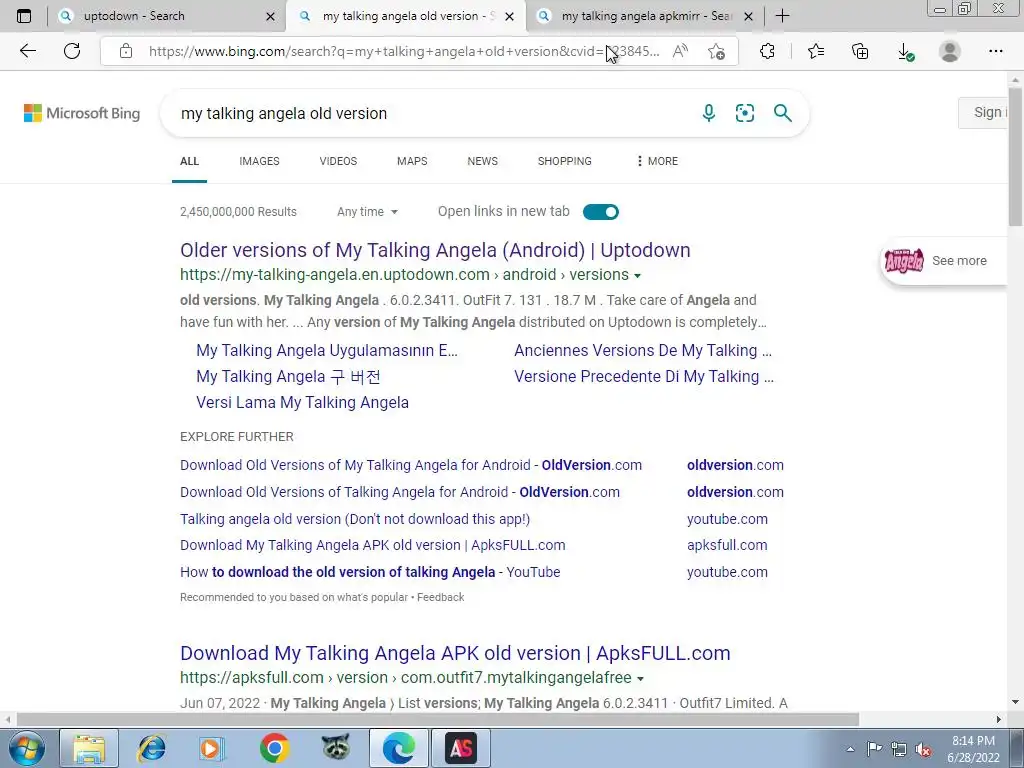Show the Downloads panel
Screen dimensions: 1024x768
905,52
